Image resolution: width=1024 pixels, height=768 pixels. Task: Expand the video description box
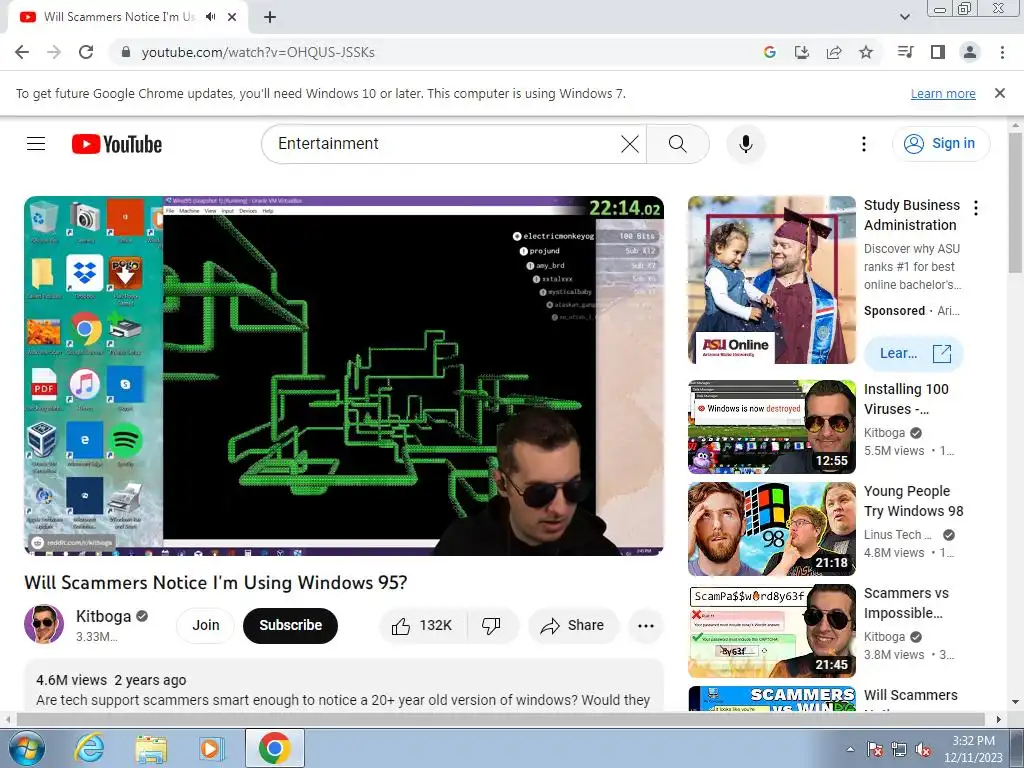(344, 686)
